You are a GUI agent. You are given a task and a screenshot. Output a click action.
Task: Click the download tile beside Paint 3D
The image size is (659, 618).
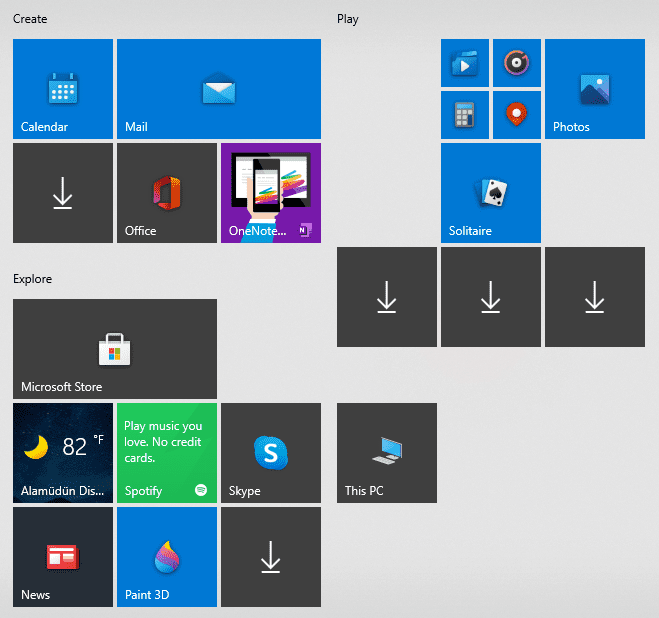[x=271, y=557]
